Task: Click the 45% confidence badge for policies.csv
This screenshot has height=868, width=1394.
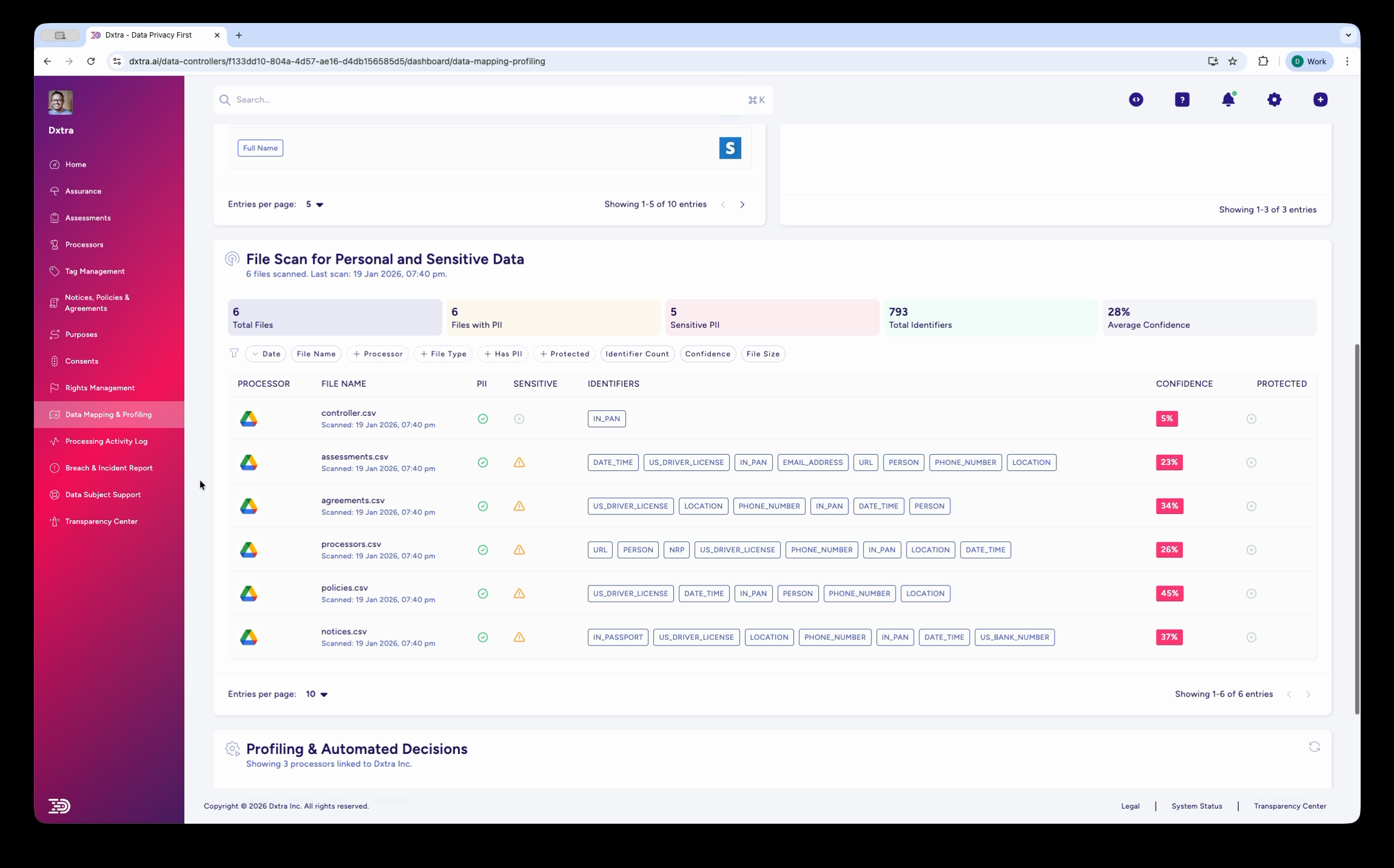Action: 1169,593
